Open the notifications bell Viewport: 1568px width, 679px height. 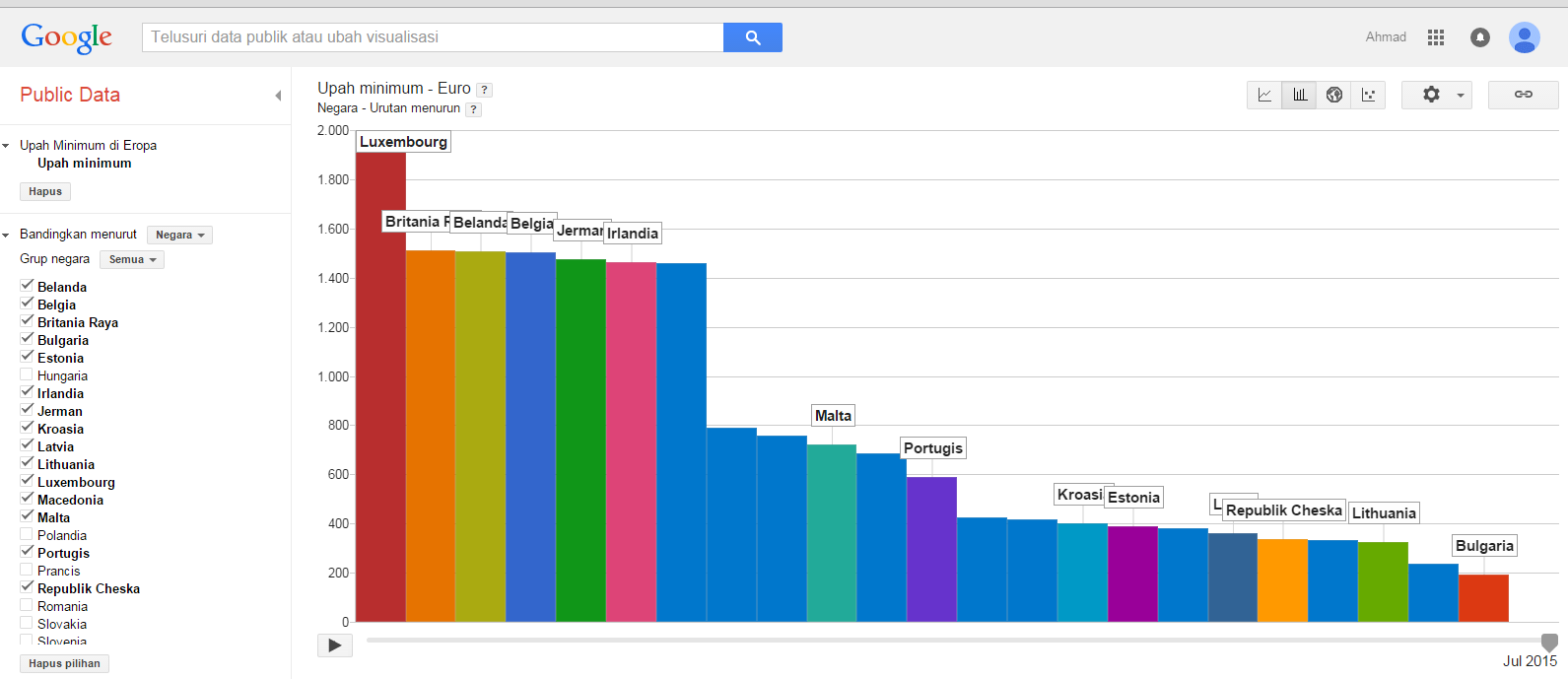click(x=1480, y=37)
